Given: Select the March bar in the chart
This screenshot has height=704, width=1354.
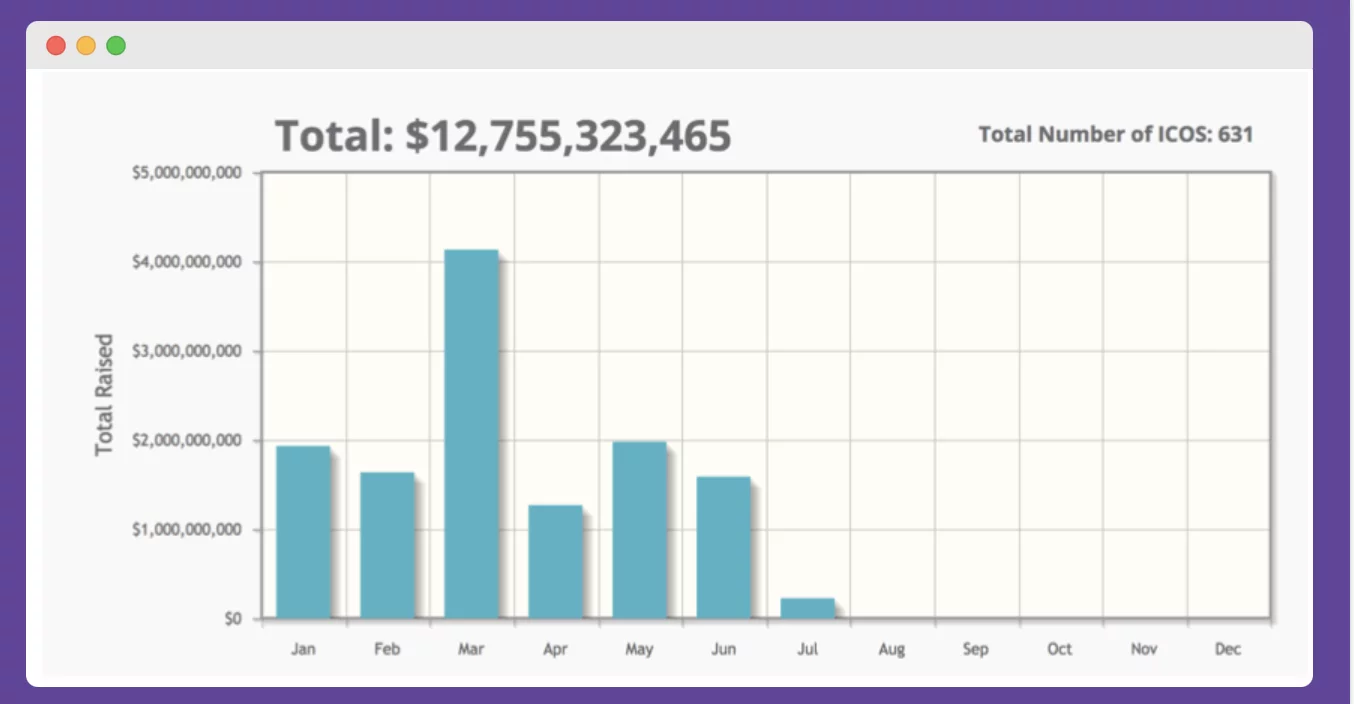Looking at the screenshot, I should pyautogui.click(x=471, y=430).
